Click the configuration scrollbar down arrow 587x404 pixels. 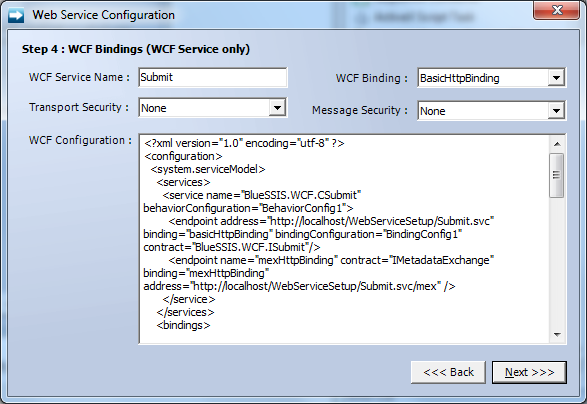557,334
